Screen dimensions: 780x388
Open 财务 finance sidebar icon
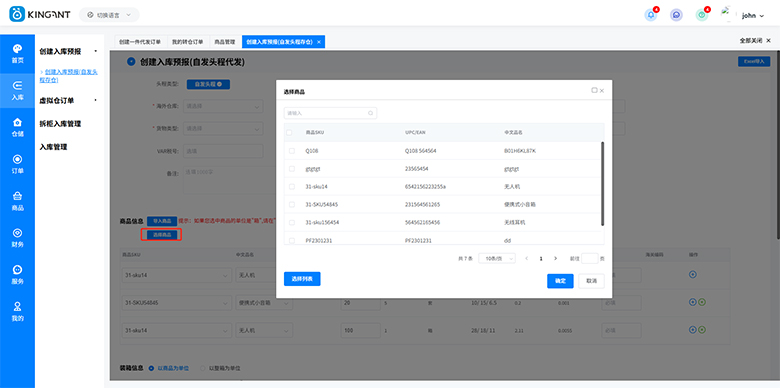click(x=17, y=238)
